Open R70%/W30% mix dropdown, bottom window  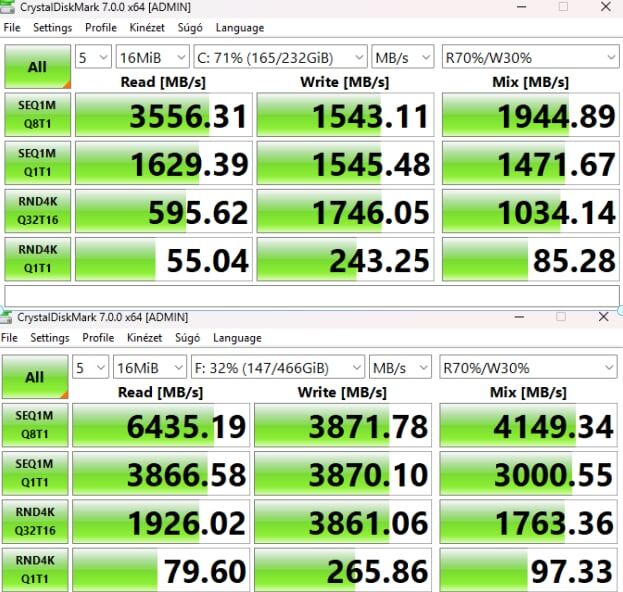pyautogui.click(x=528, y=368)
